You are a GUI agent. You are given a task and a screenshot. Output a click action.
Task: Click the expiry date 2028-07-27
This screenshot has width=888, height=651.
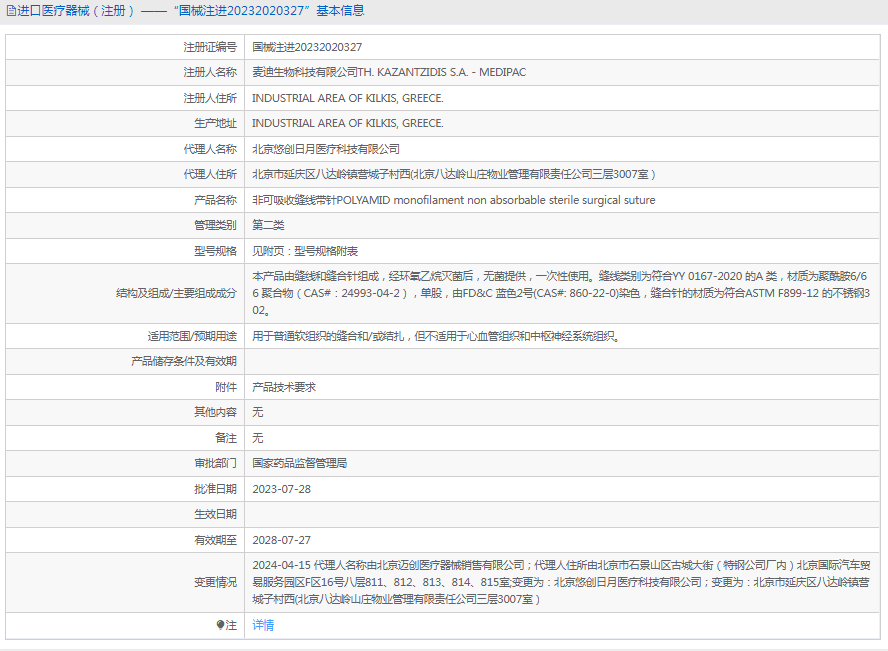281,540
